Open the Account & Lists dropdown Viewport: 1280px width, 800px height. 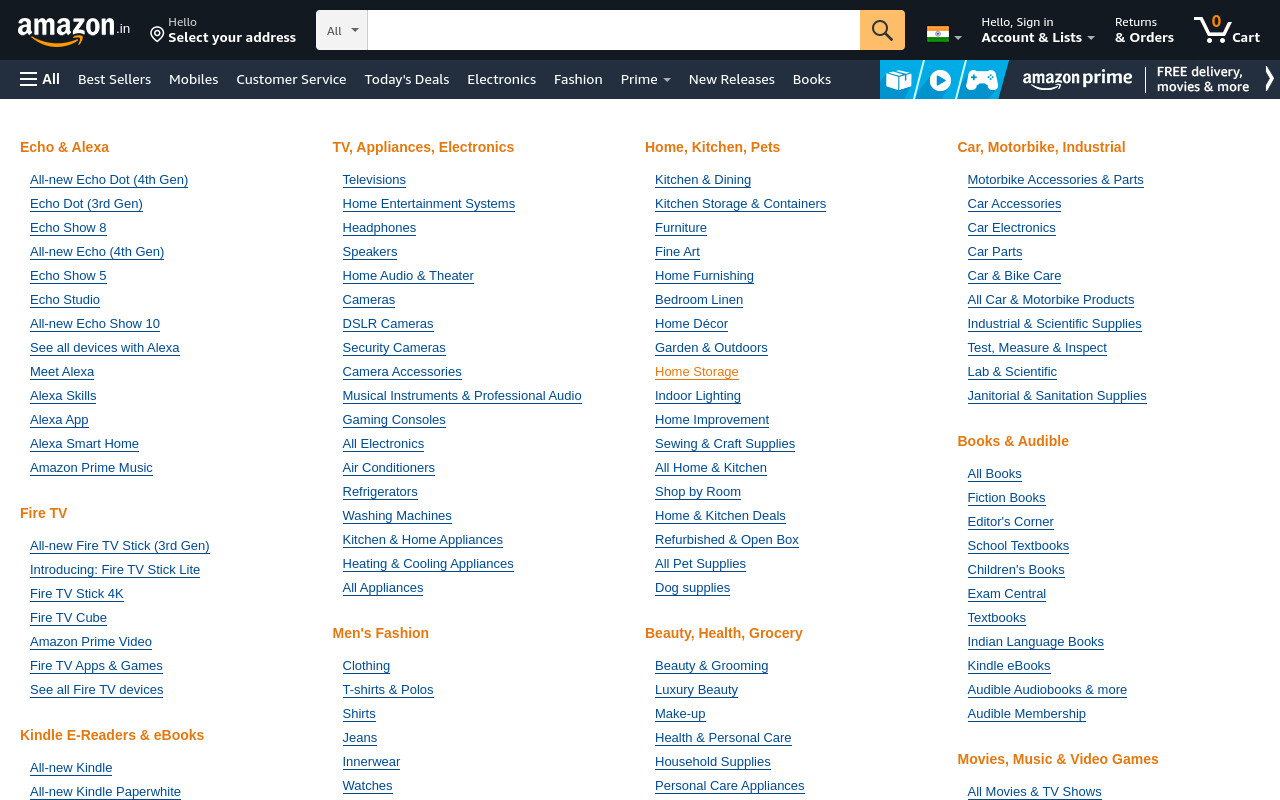point(1037,30)
